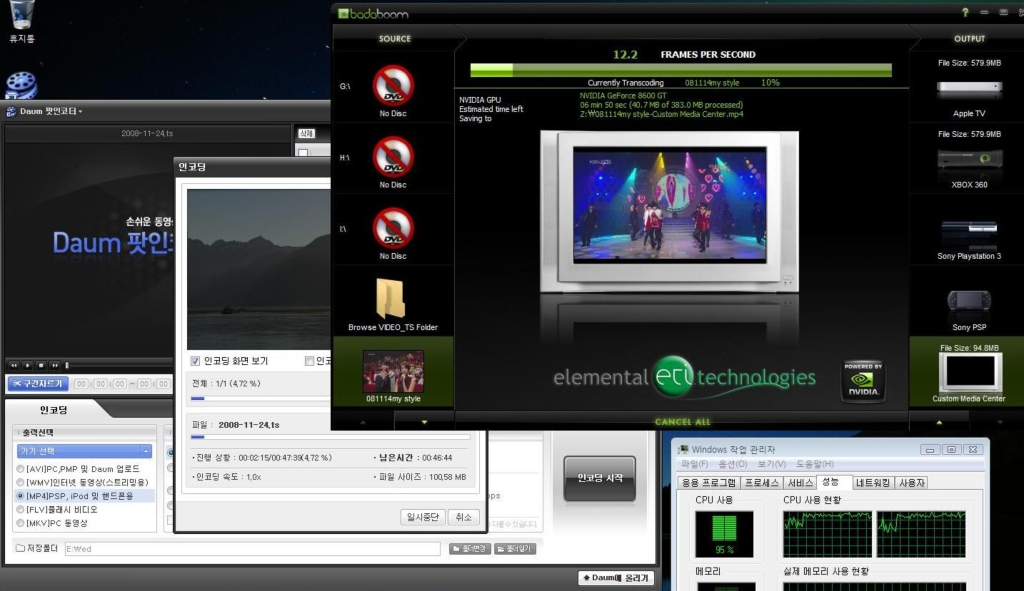The image size is (1024, 591).
Task: Click 2008-11-24.ts file name header
Action: point(147,133)
